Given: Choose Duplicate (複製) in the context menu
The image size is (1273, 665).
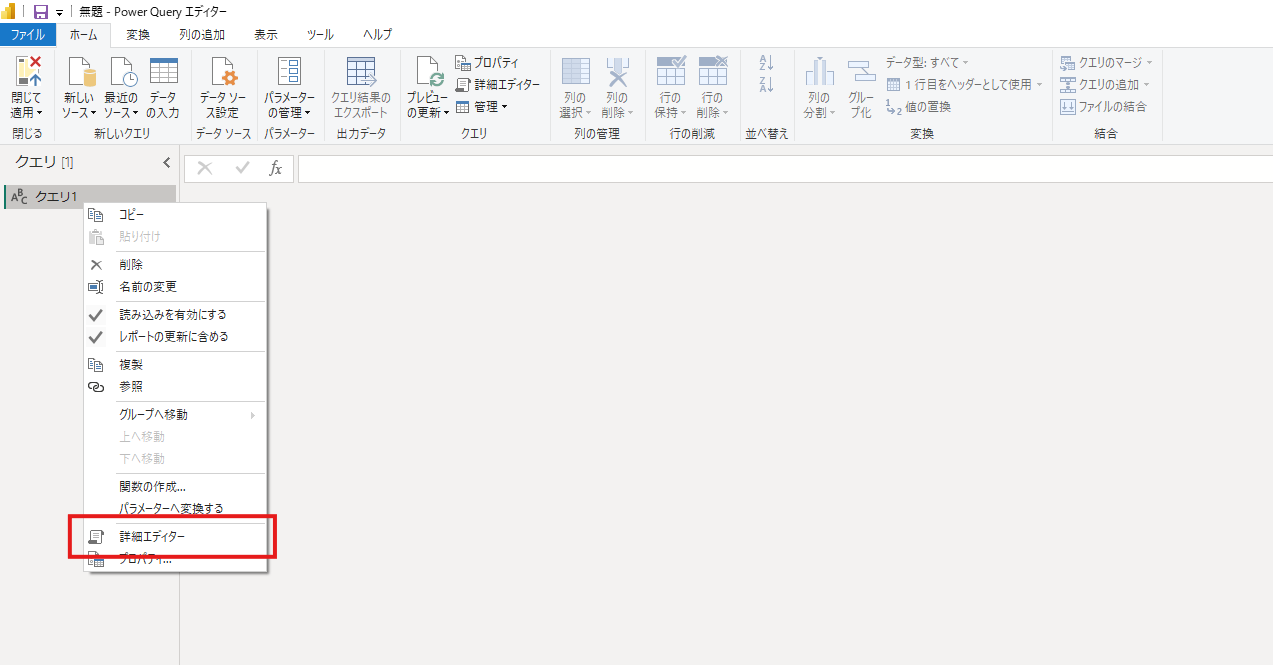Looking at the screenshot, I should [x=176, y=365].
